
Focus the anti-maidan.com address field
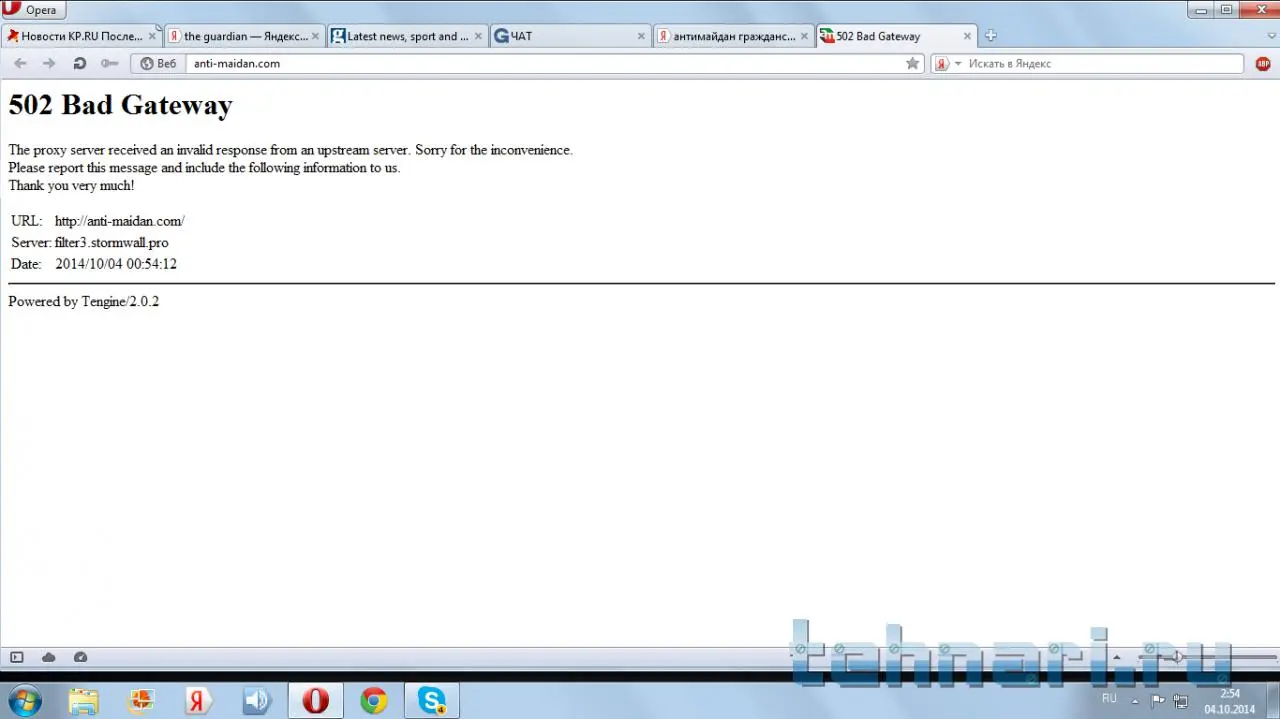pos(545,63)
